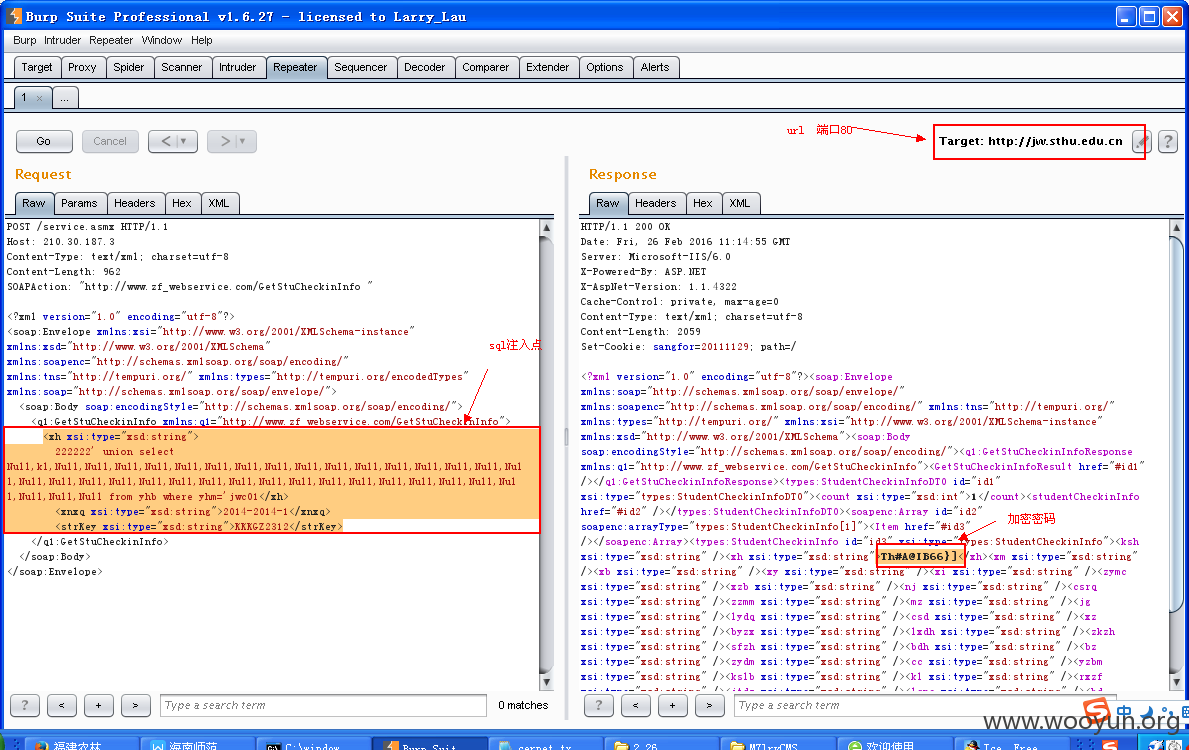The image size is (1189, 750).
Task: Select the Response Headers tab
Action: pos(655,203)
